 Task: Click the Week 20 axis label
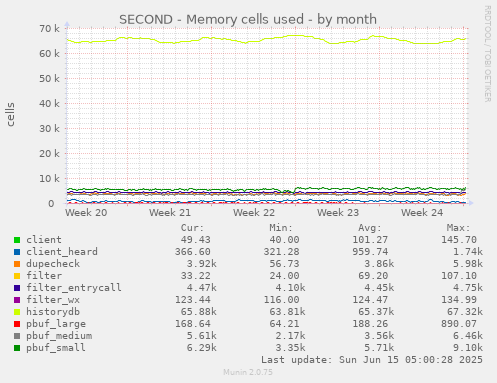point(86,213)
